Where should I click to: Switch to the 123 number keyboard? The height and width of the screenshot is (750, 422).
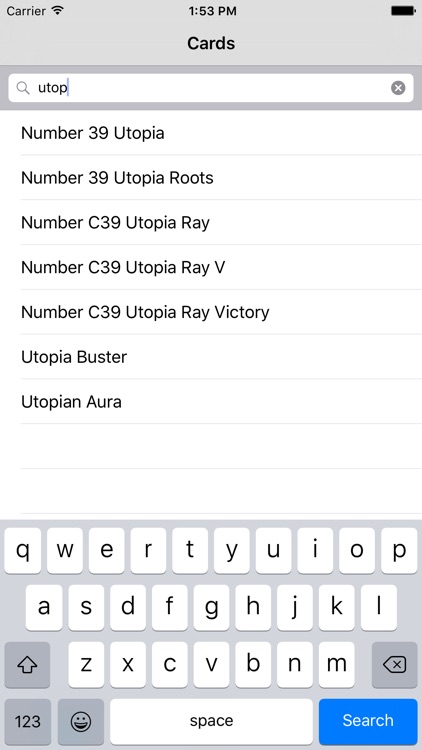coord(28,721)
